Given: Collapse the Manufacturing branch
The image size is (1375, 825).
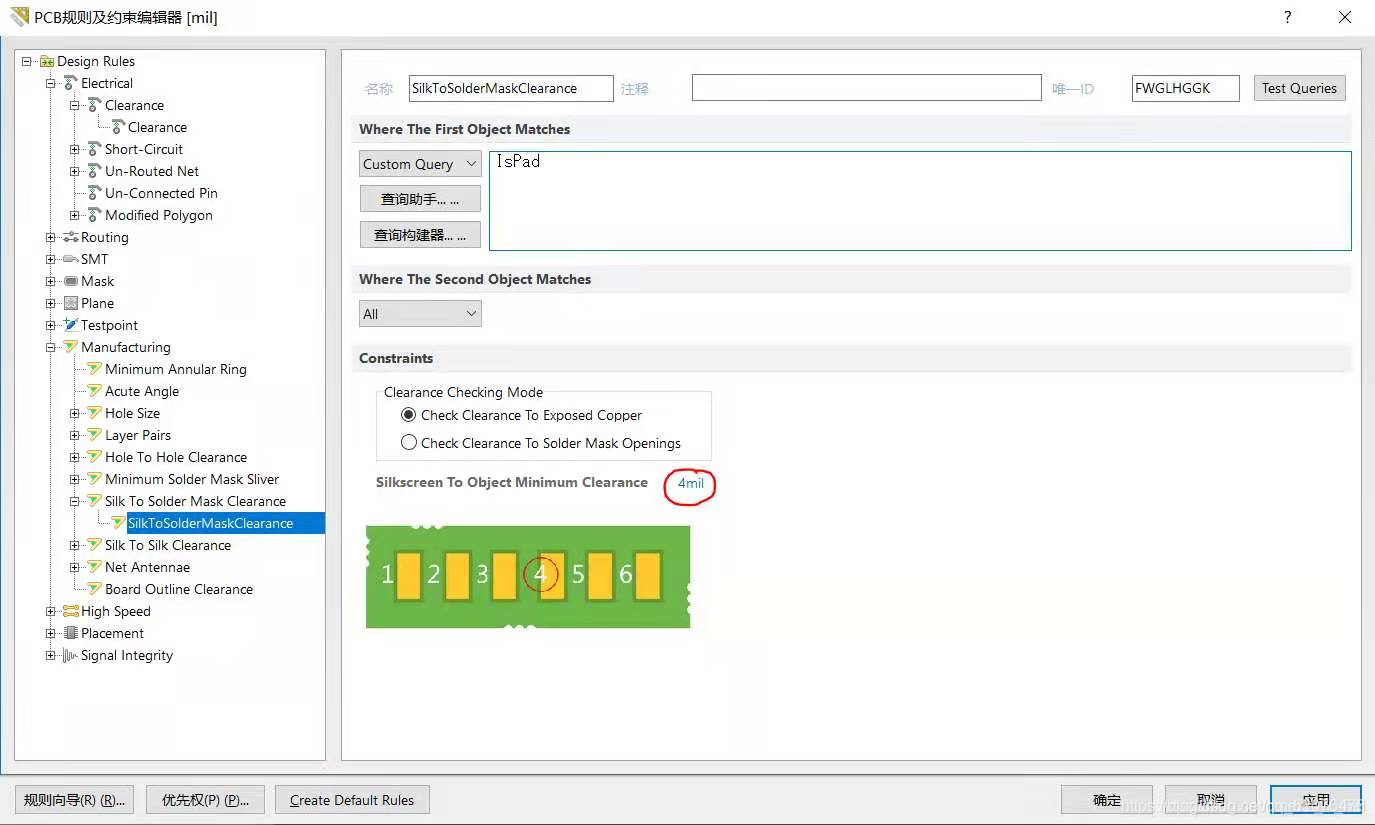Looking at the screenshot, I should [x=51, y=347].
